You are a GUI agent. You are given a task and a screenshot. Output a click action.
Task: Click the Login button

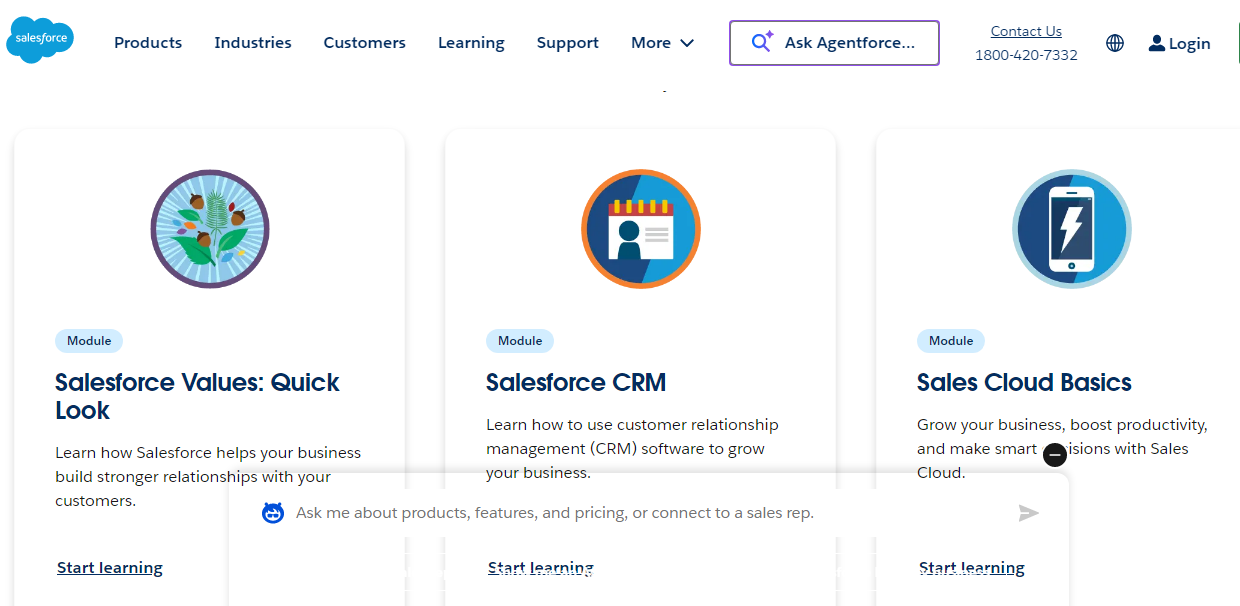[1180, 43]
